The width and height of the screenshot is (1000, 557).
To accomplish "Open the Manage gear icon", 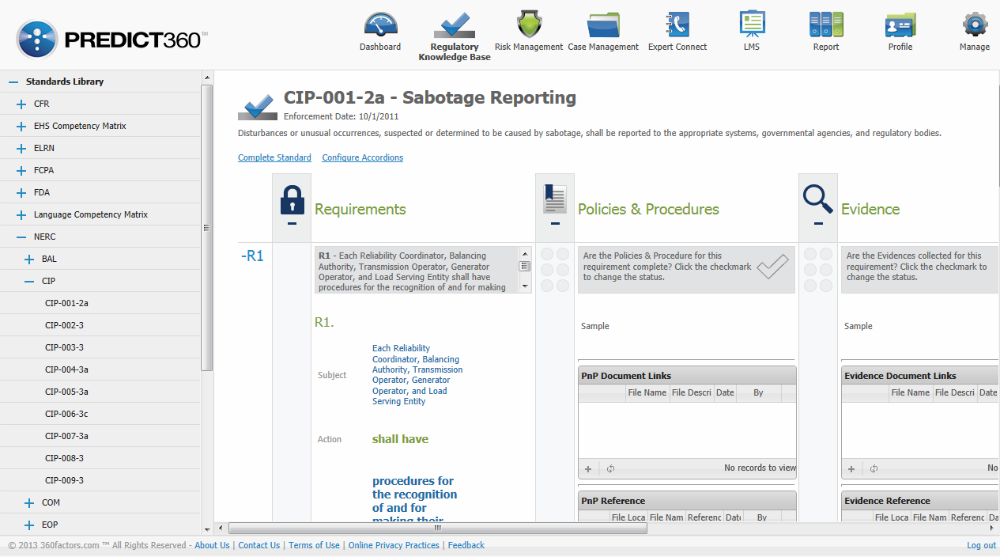I will point(974,25).
